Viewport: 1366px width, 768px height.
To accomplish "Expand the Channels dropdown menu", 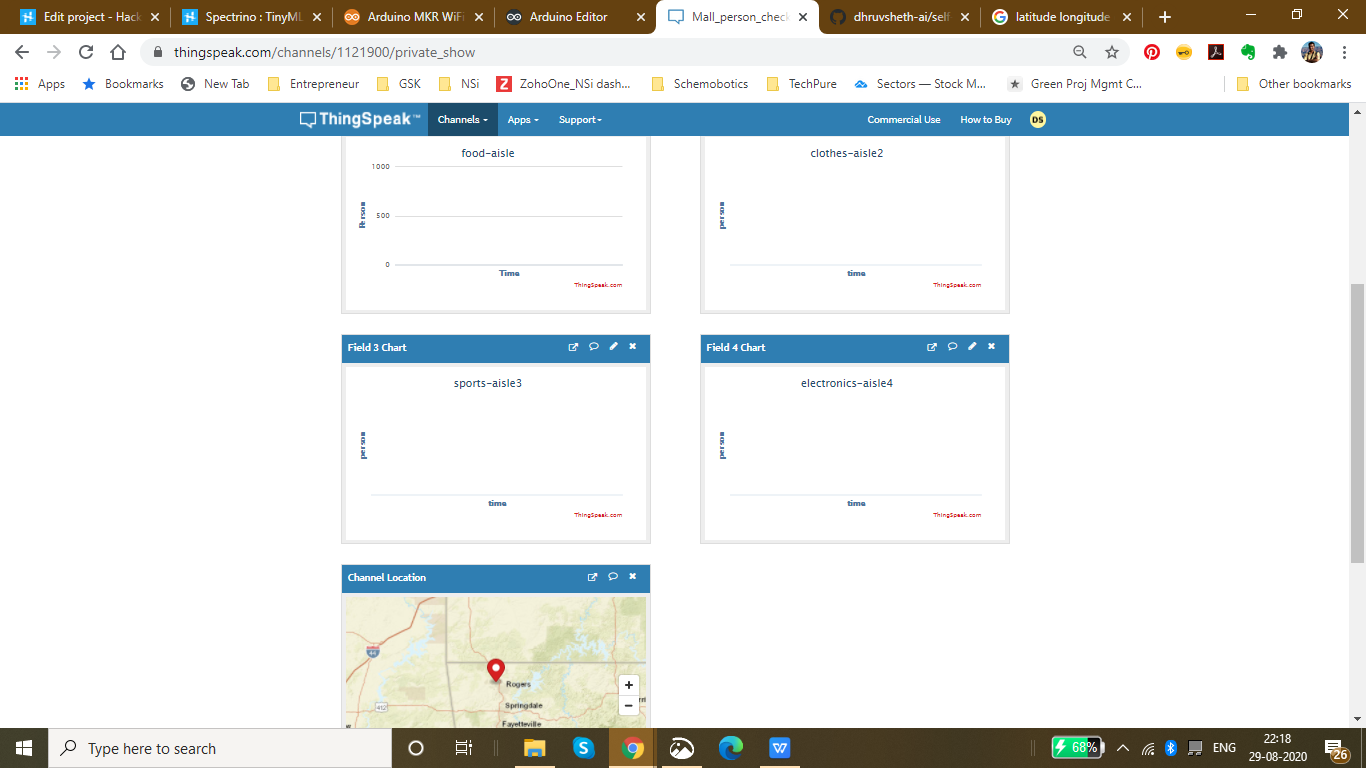I will click(462, 120).
